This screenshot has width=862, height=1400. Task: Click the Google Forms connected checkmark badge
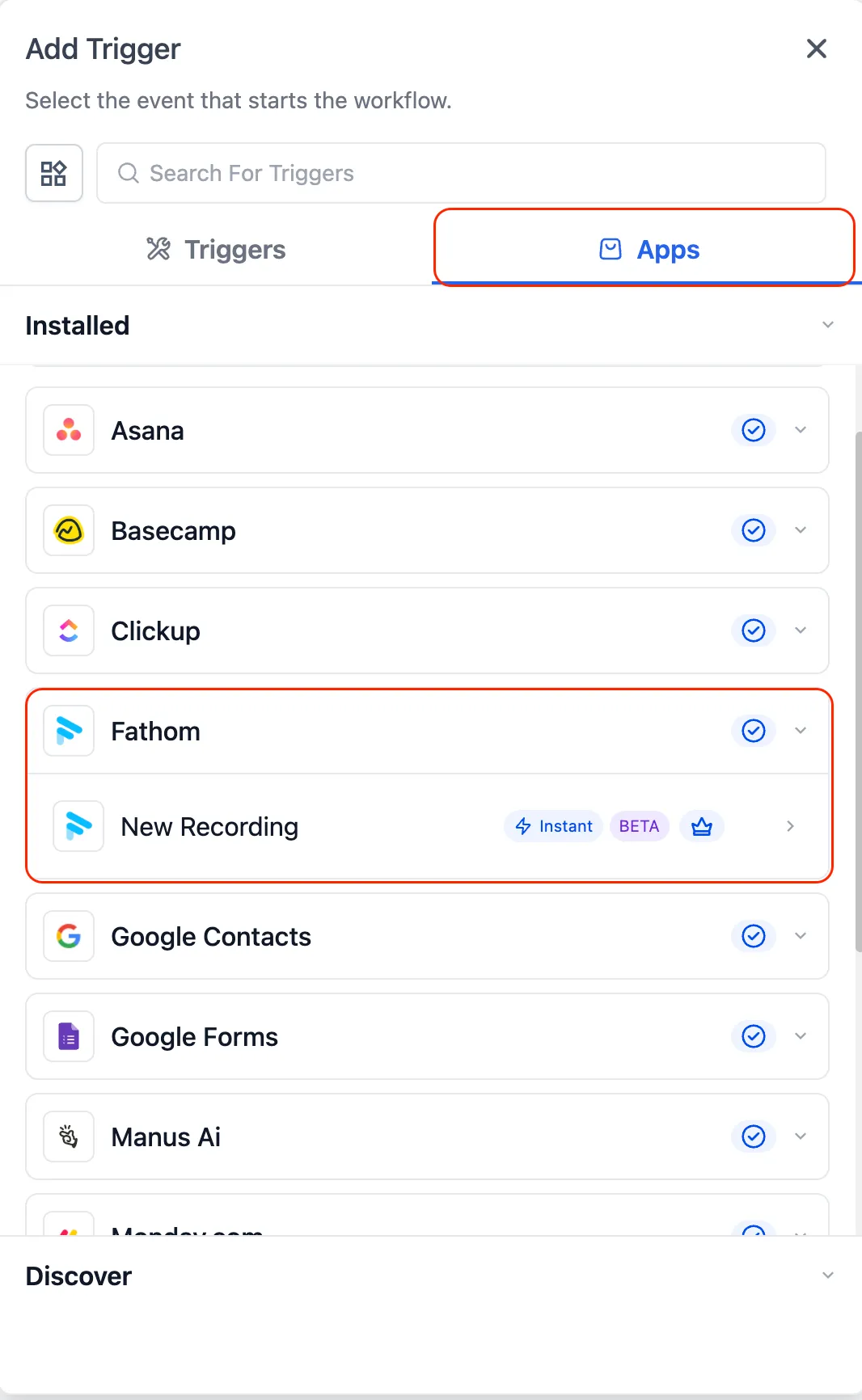pos(754,1036)
